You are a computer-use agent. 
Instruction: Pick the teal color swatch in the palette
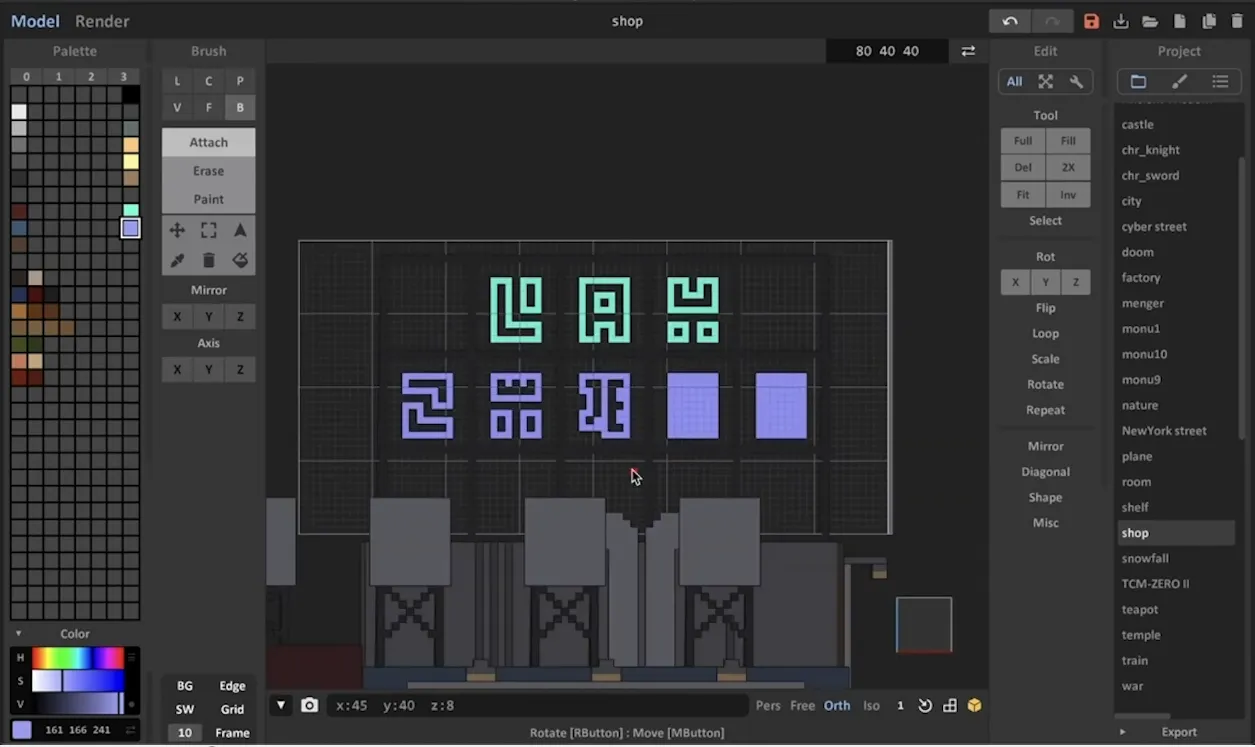(131, 211)
